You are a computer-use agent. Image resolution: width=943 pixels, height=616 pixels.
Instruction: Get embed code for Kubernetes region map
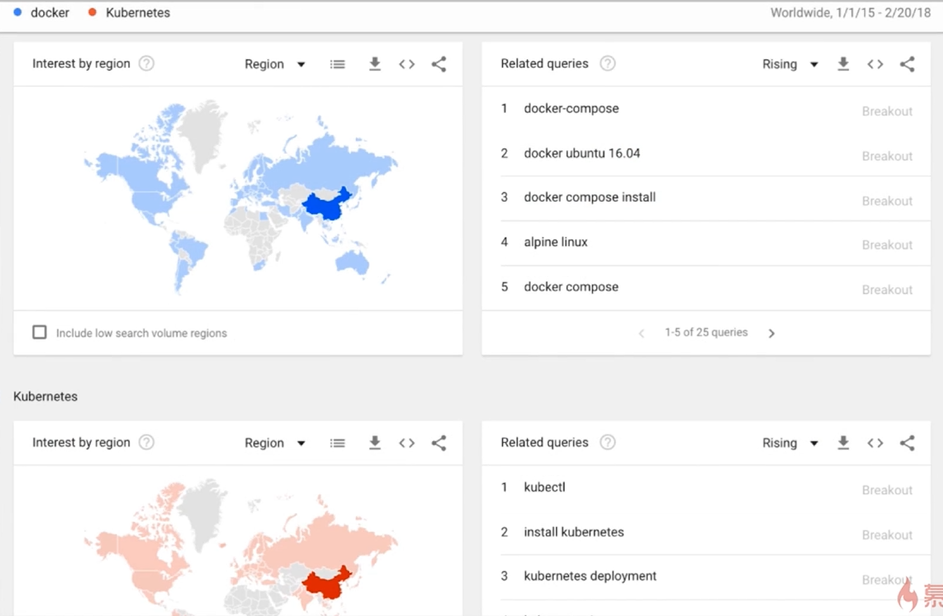[x=407, y=443]
